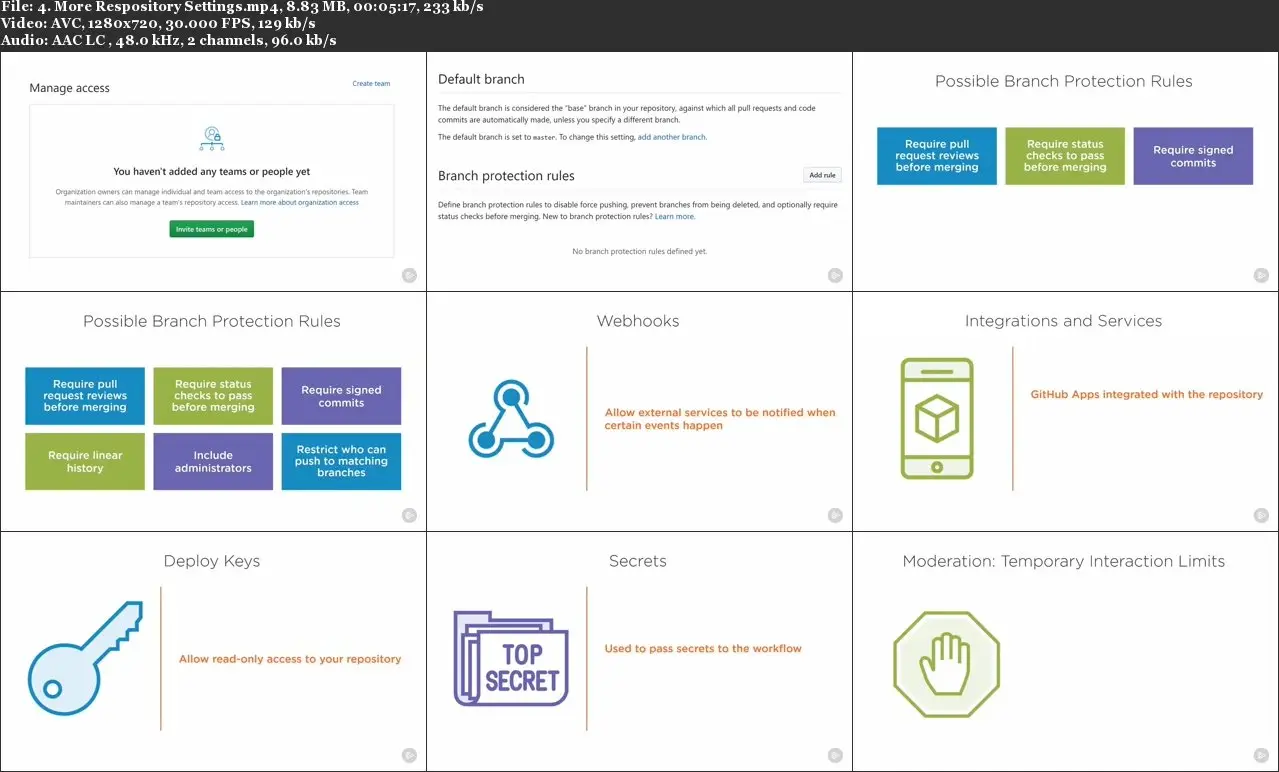Click 'No branch protection rules defined yet.' text
The height and width of the screenshot is (772, 1279).
click(640, 251)
